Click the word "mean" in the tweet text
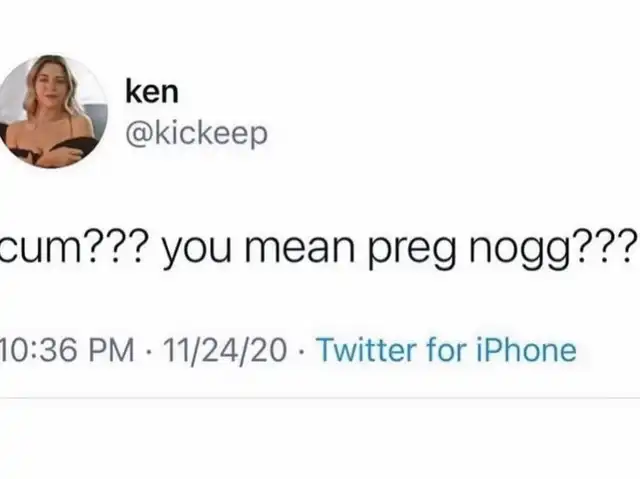The image size is (640, 479). (x=300, y=246)
